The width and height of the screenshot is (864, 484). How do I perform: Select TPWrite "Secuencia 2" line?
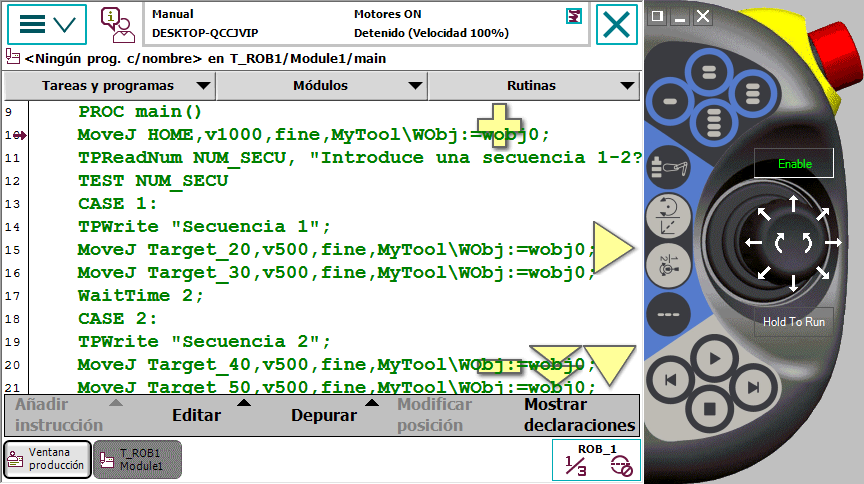pyautogui.click(x=204, y=342)
